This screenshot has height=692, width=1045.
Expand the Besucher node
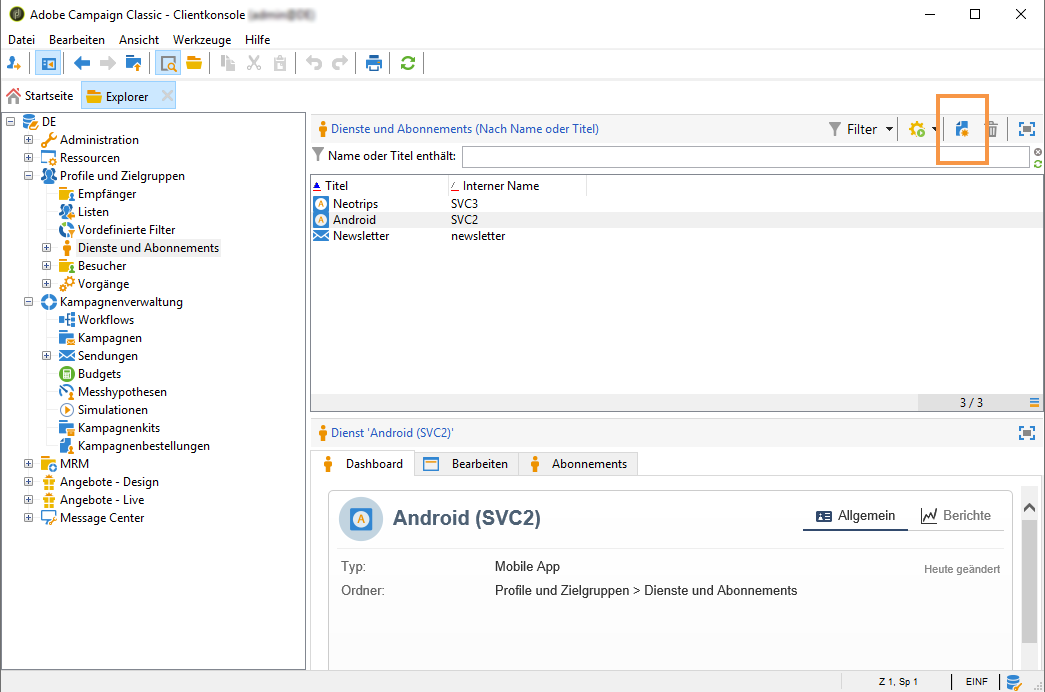(x=47, y=265)
